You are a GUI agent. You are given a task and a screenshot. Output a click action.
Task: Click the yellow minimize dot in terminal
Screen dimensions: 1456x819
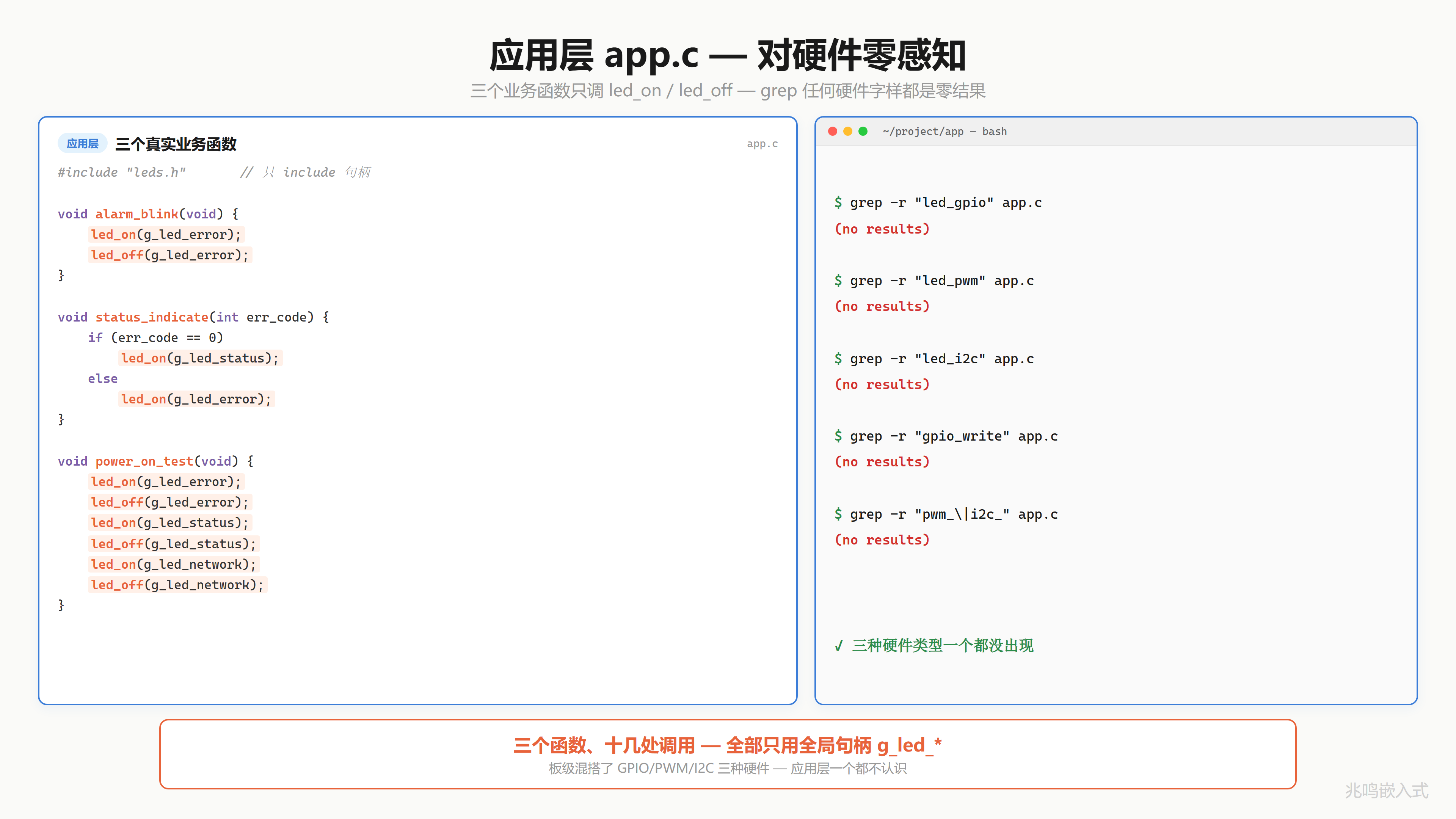pyautogui.click(x=848, y=131)
